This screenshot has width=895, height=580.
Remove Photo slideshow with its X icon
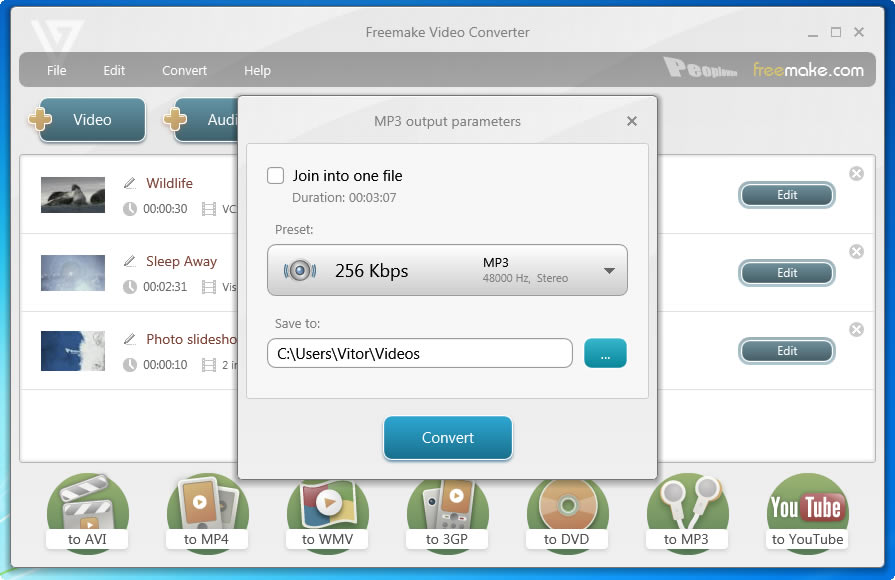pos(856,329)
